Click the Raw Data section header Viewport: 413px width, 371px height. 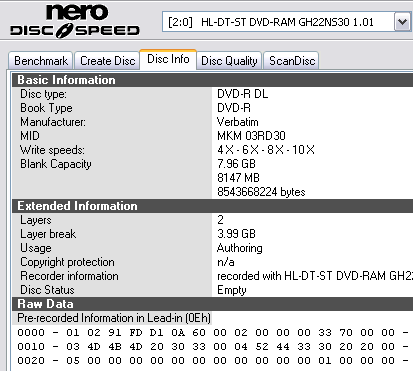pos(213,304)
